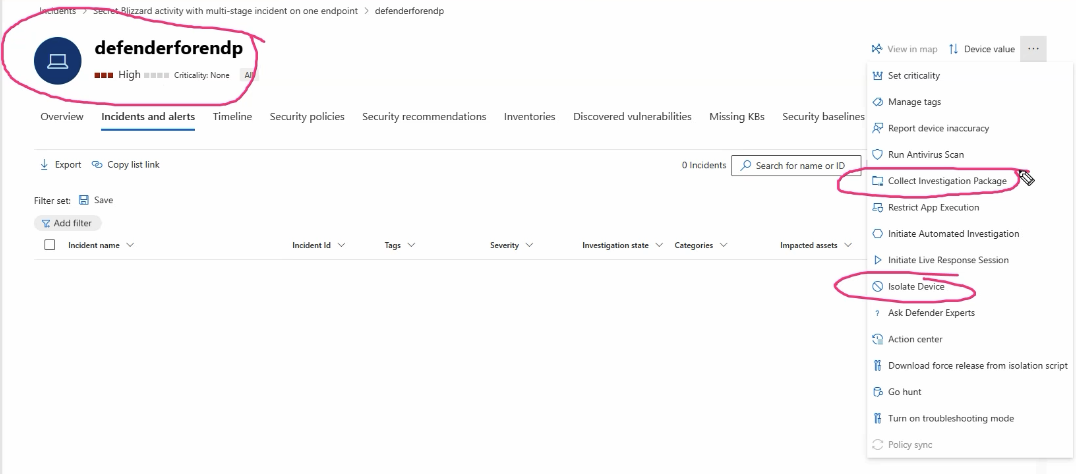This screenshot has height=474, width=1076.
Task: Click the Set criticality icon
Action: pos(877,76)
